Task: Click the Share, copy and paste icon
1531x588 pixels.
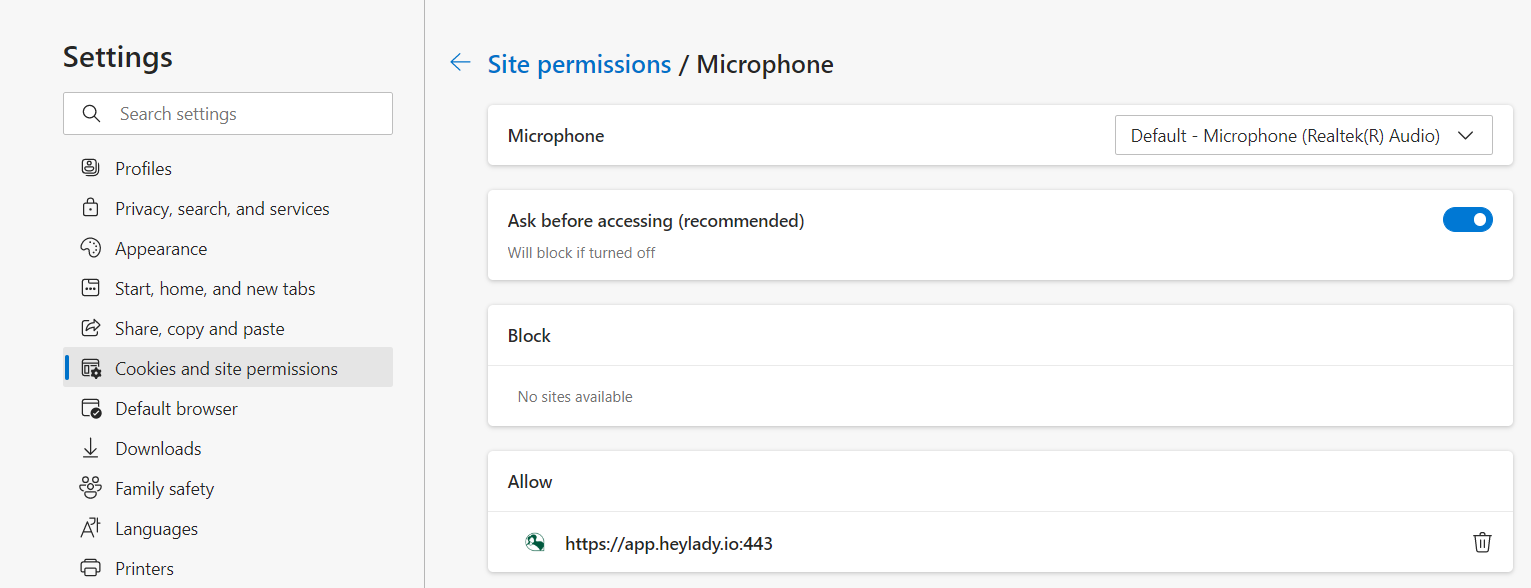Action: click(91, 328)
